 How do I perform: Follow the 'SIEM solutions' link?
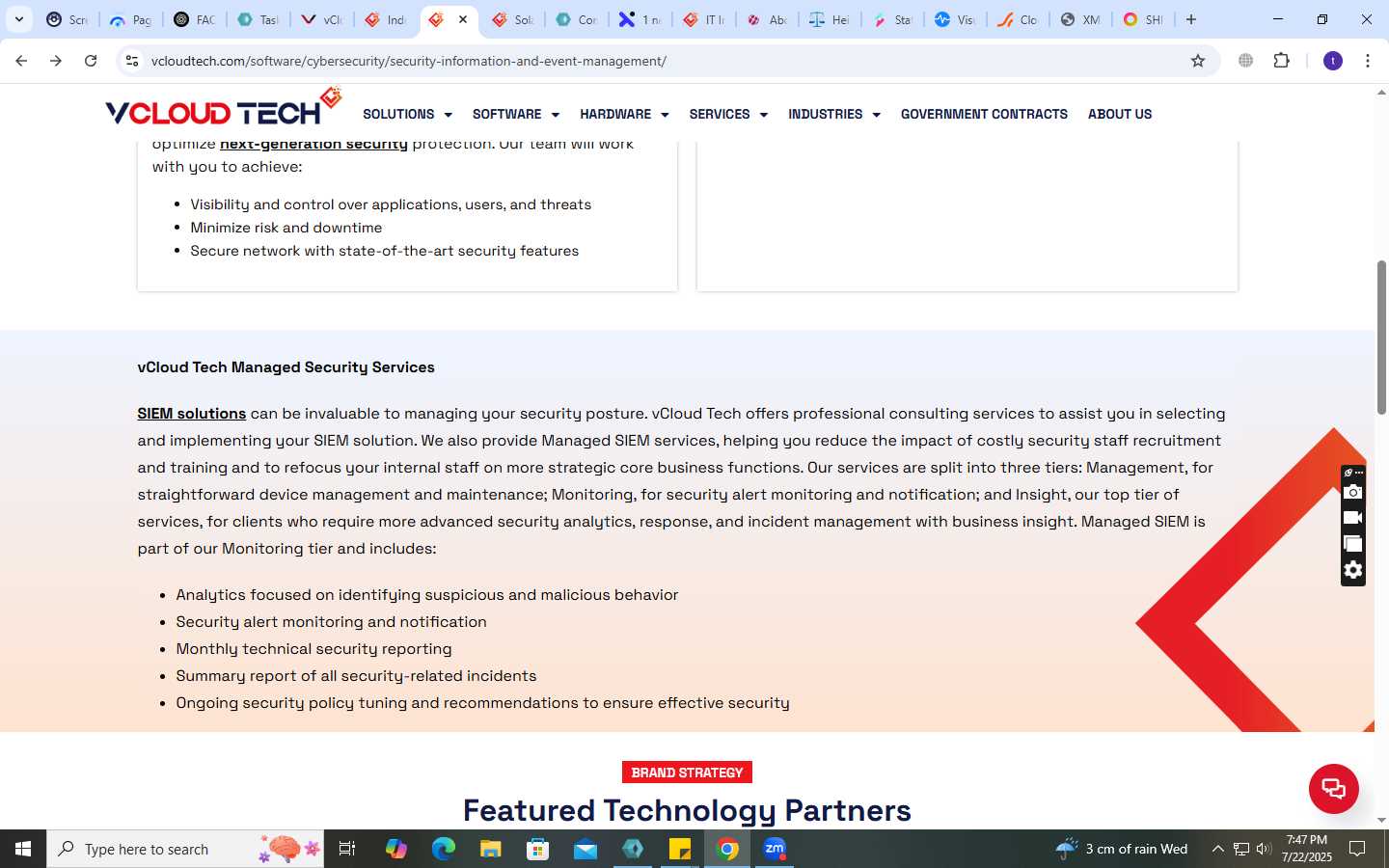pos(191,413)
